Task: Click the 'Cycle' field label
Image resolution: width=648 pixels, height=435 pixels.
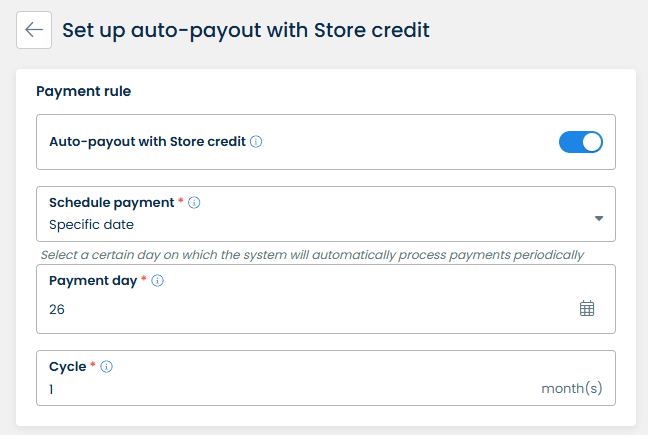Action: pos(67,367)
